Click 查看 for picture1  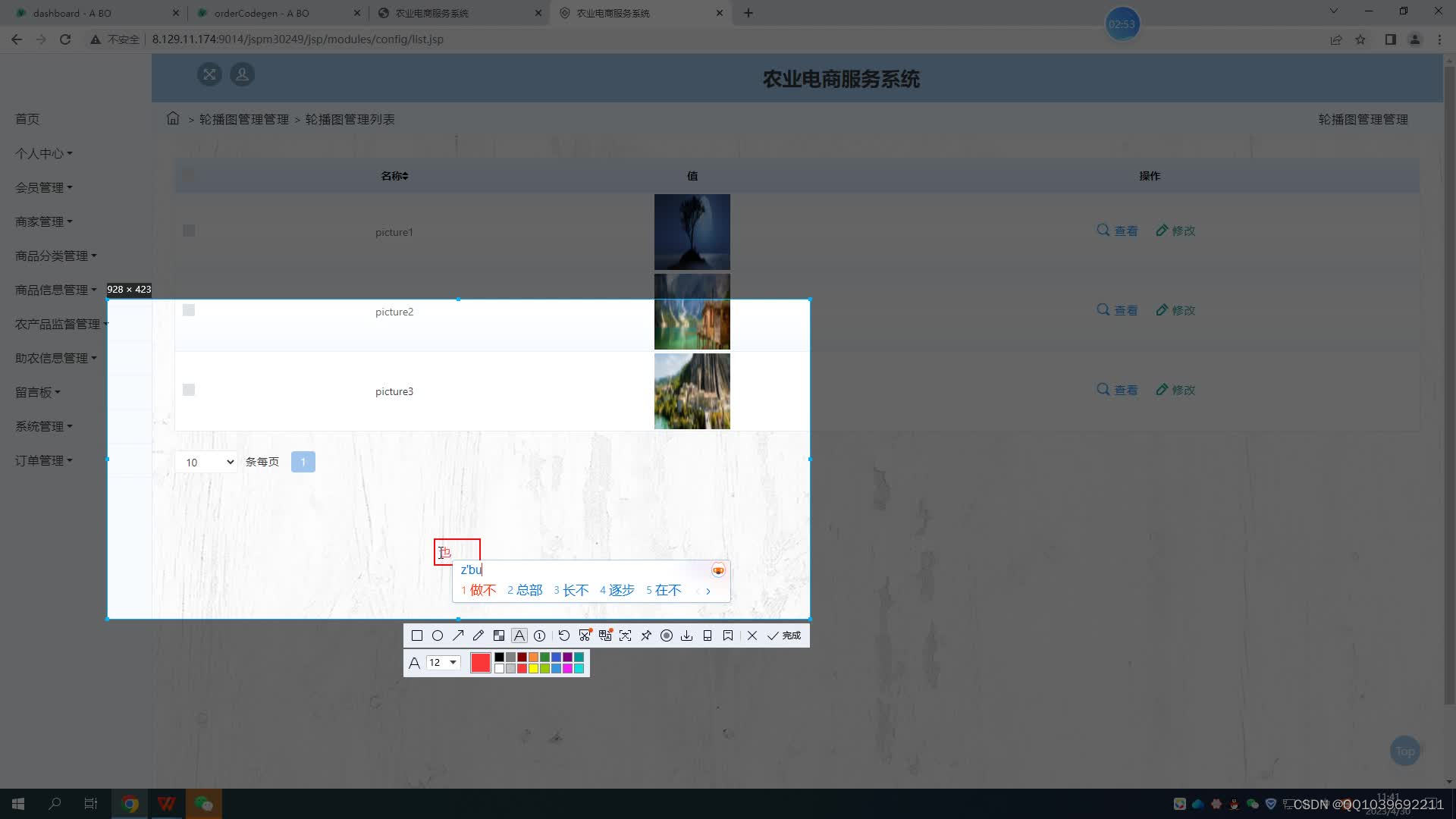coord(1117,231)
